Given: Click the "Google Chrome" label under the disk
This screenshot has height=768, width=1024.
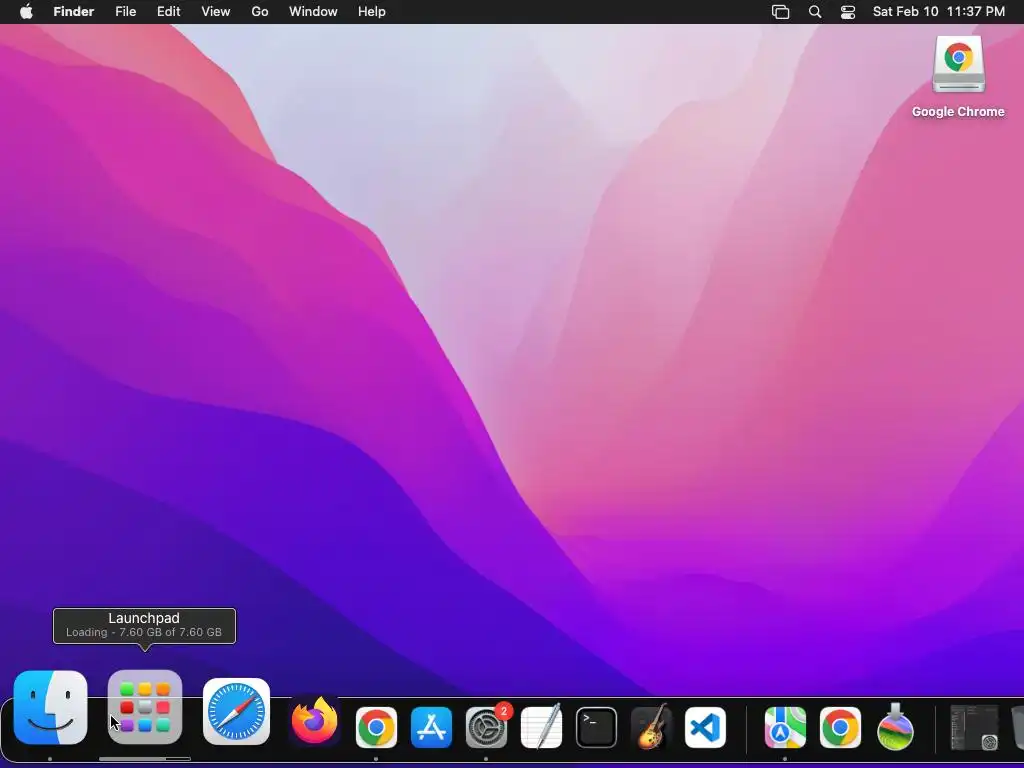Looking at the screenshot, I should 958,112.
